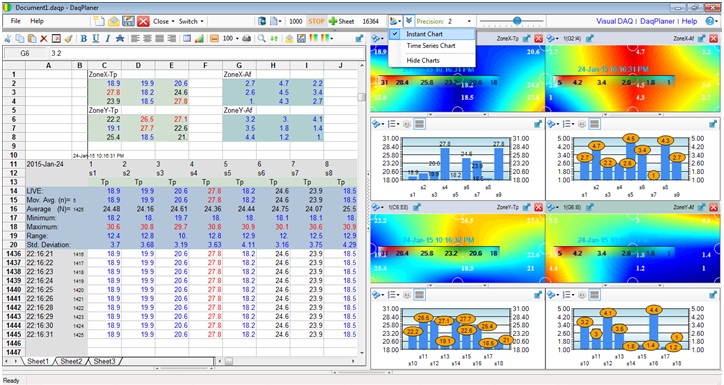This screenshot has height=385, width=724.
Task: Insert chart using the bar chart icon
Action: coord(199,39)
